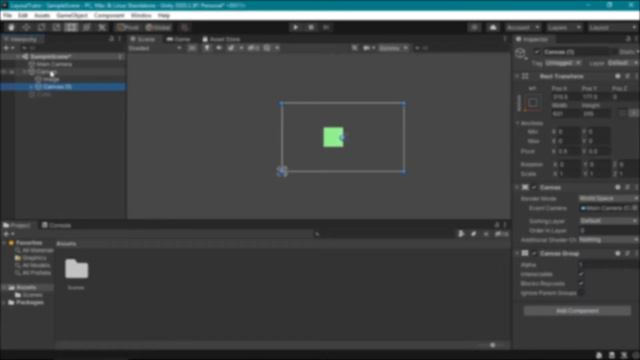640x360 pixels.
Task: Select Canvas (1) in Hierarchy
Action: click(x=57, y=87)
